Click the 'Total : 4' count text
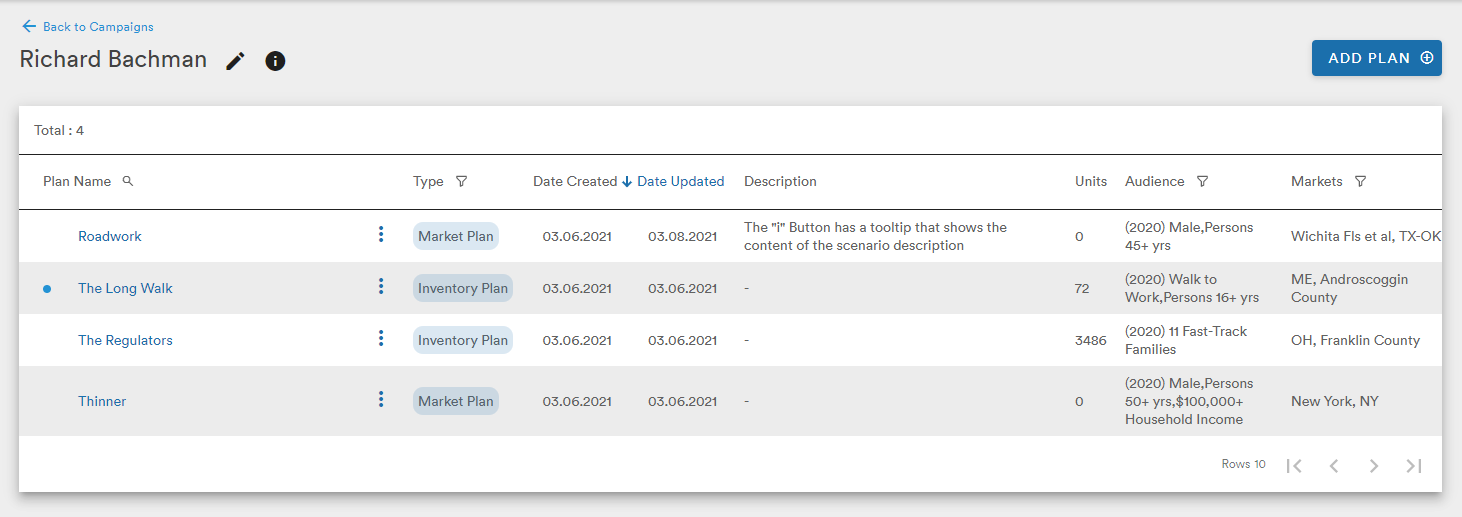Screen dimensions: 1462x517 click(59, 130)
